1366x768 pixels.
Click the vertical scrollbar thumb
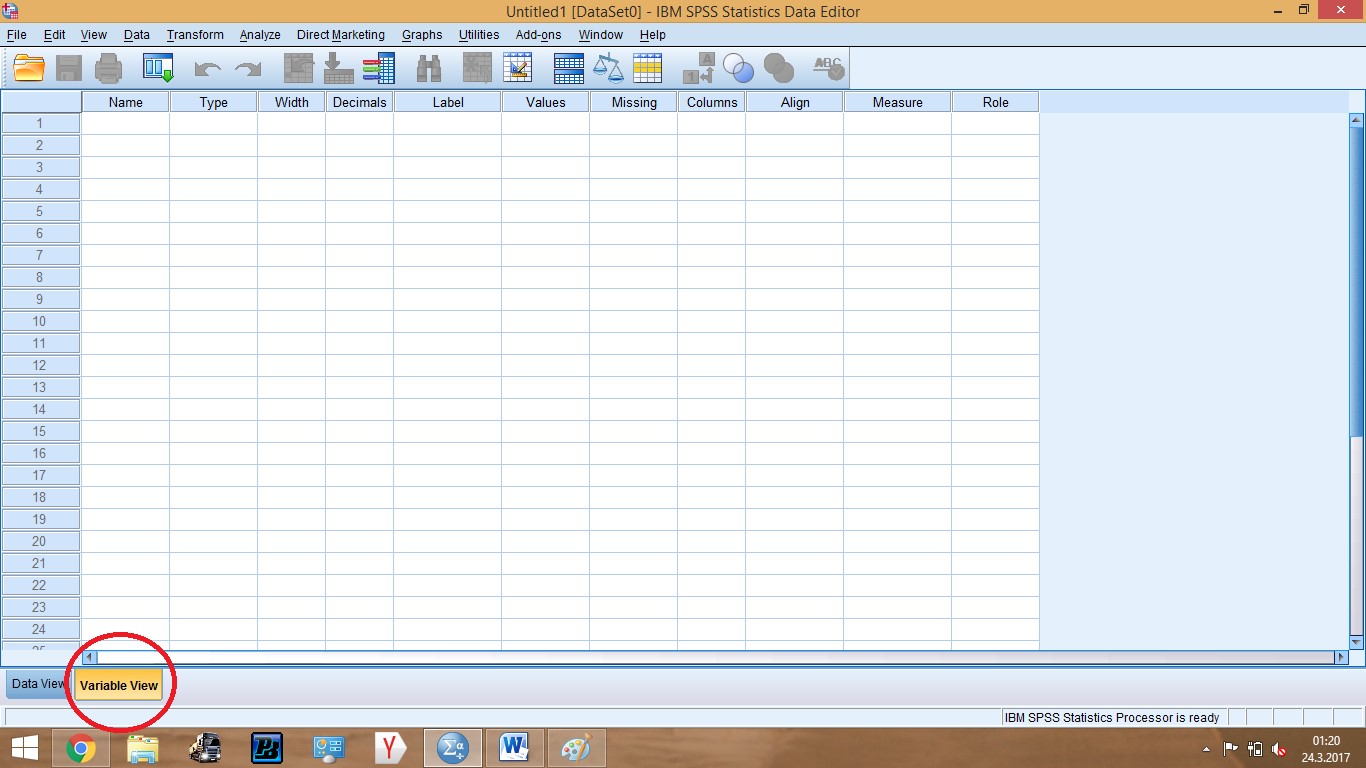(1357, 282)
